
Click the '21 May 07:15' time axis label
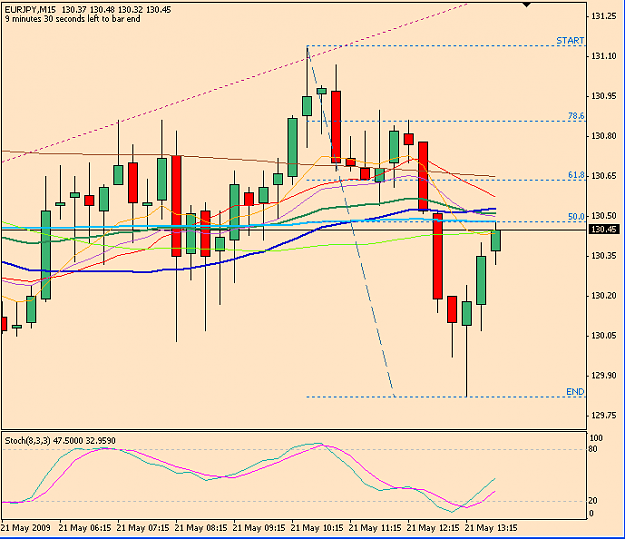coord(143,528)
